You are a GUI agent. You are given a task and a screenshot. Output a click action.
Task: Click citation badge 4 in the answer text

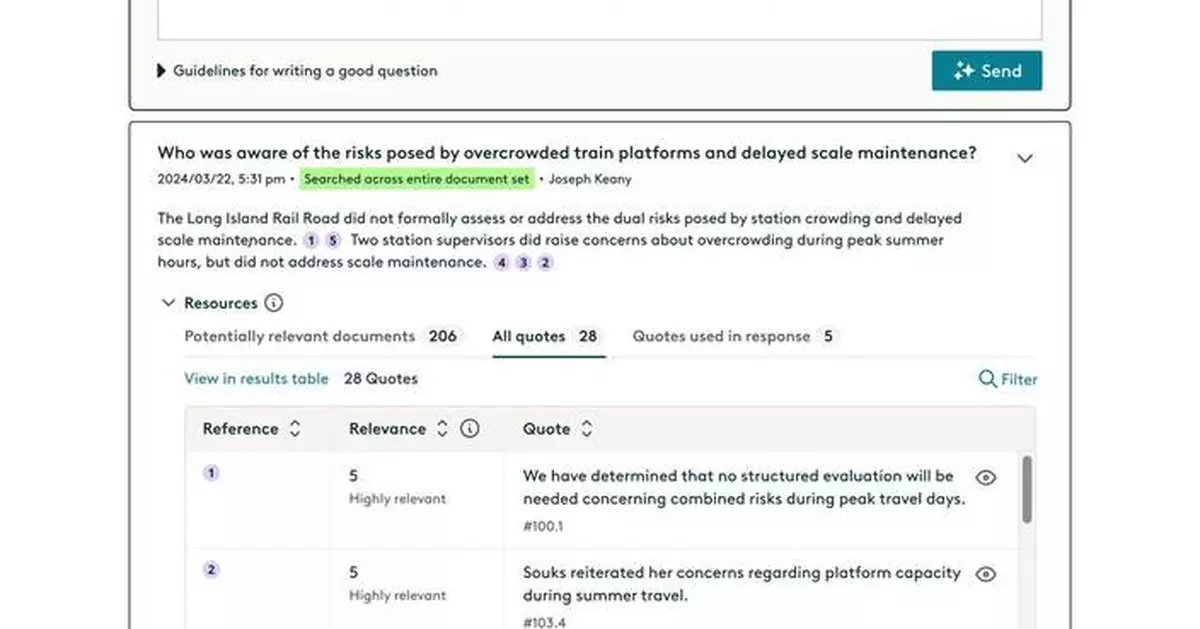[x=502, y=262]
